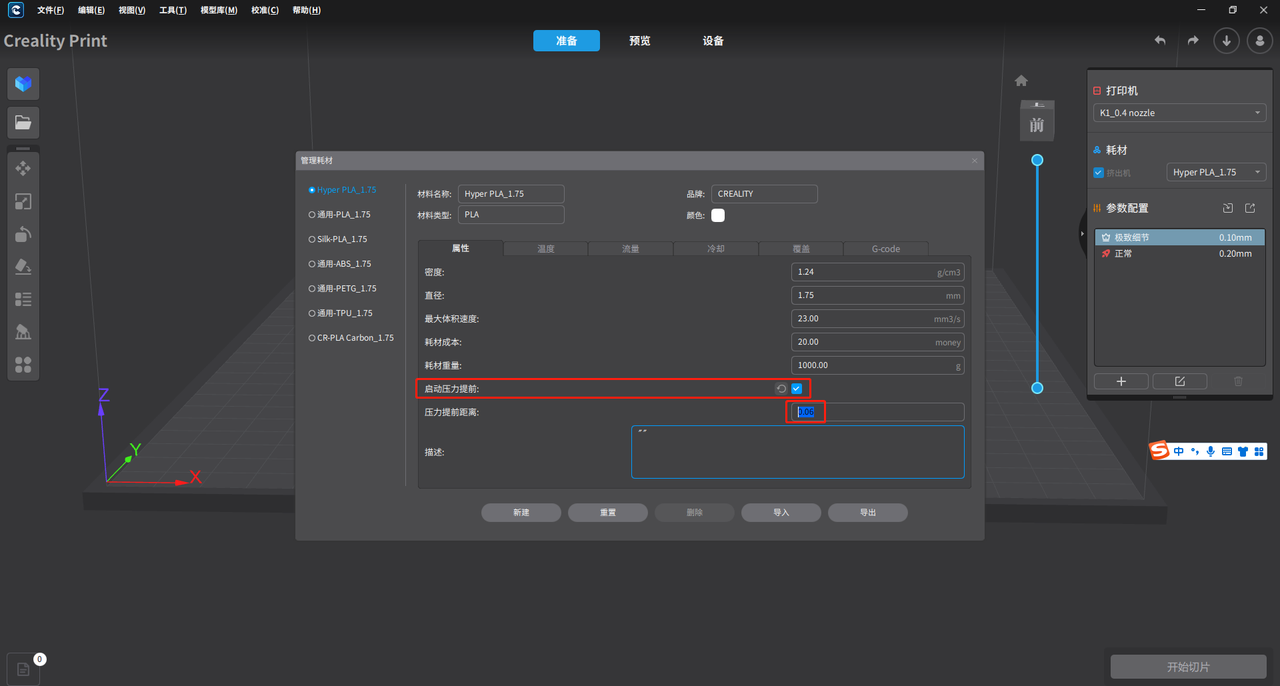Viewport: 1280px width, 686px height.
Task: Click the import profile icon beside 参数配置
Action: pos(1228,208)
